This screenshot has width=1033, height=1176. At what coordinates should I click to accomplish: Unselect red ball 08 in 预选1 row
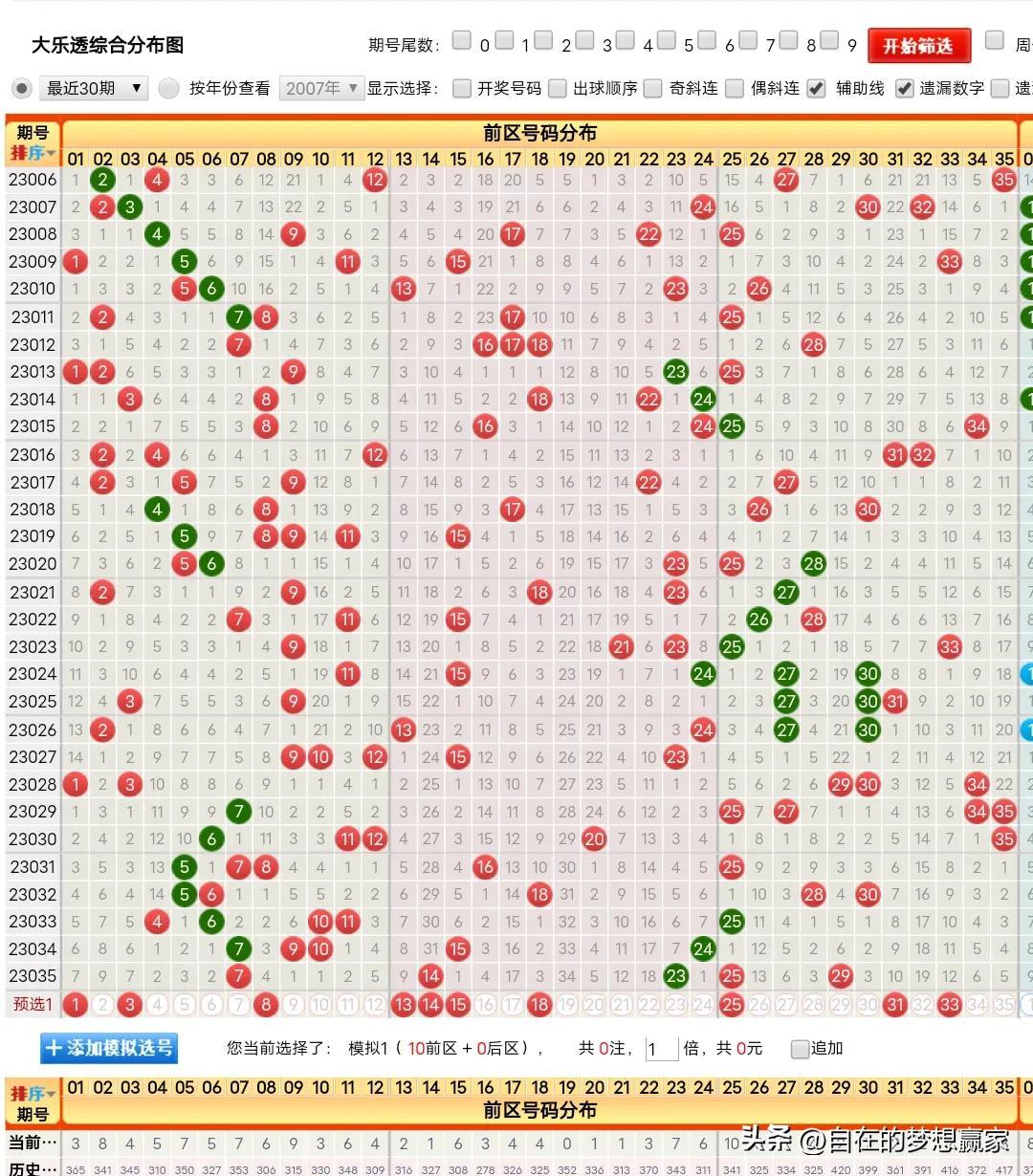[266, 1005]
